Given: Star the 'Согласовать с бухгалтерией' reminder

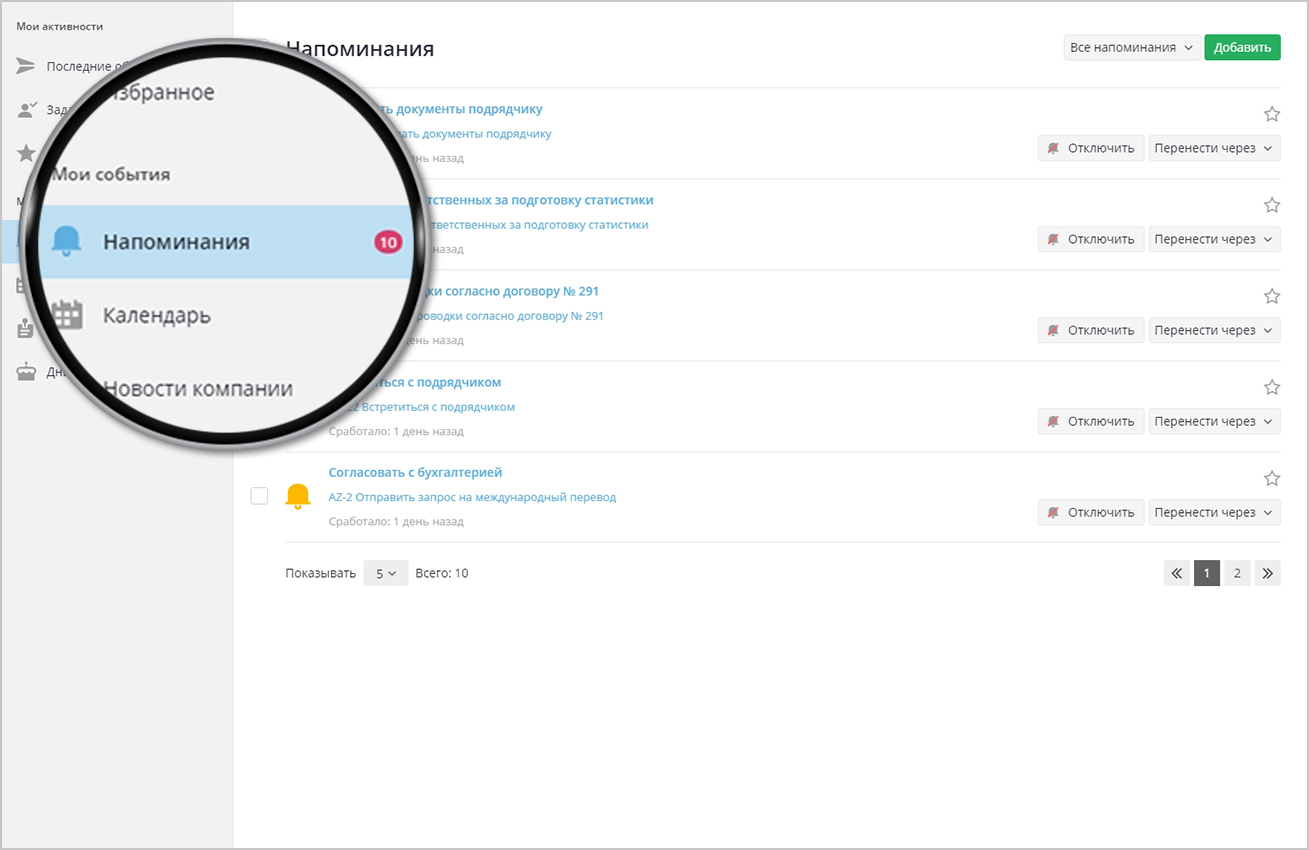Looking at the screenshot, I should pos(1272,478).
